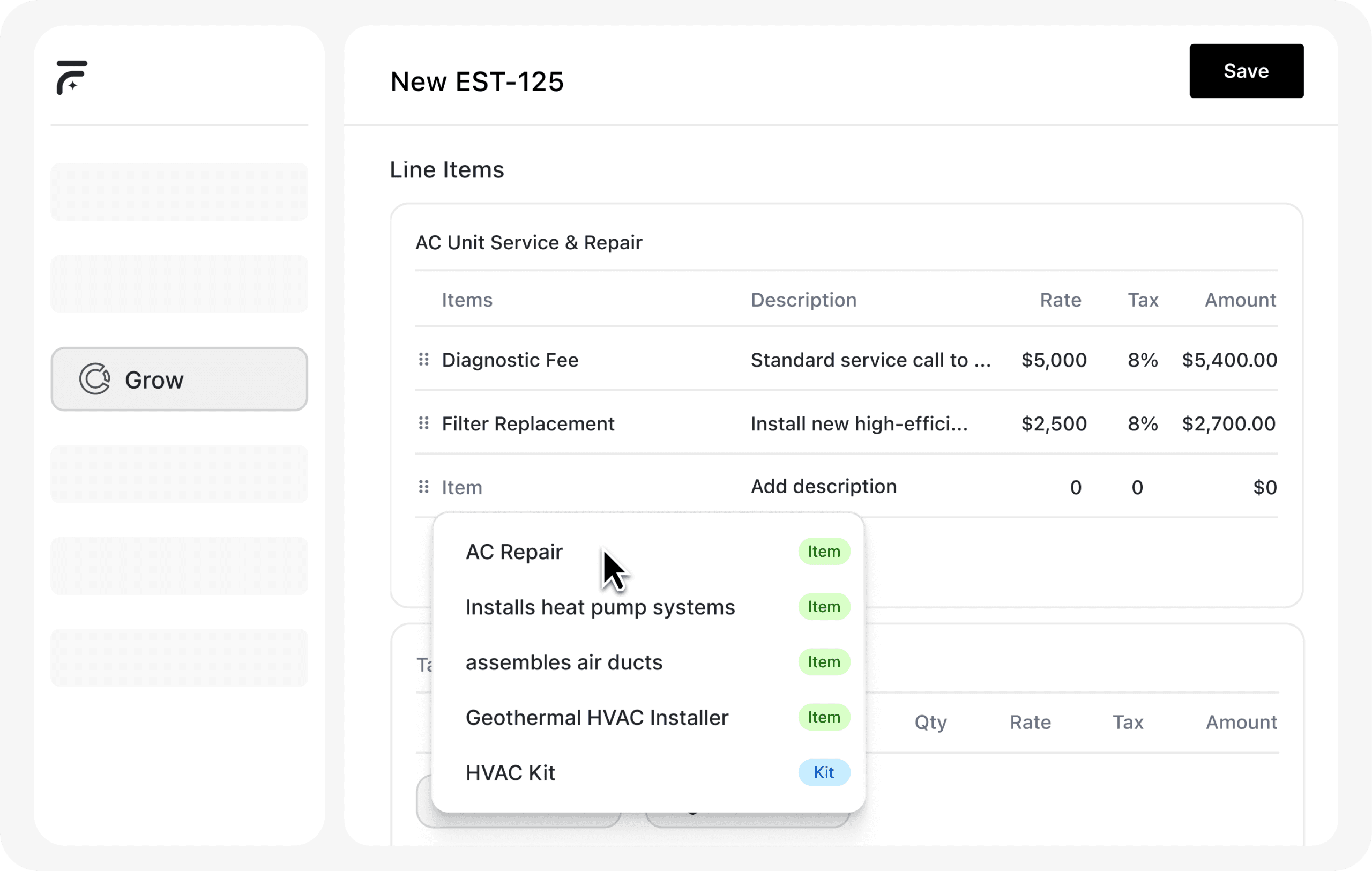Click drag handle of empty Item row
This screenshot has height=871, width=1372.
point(423,487)
